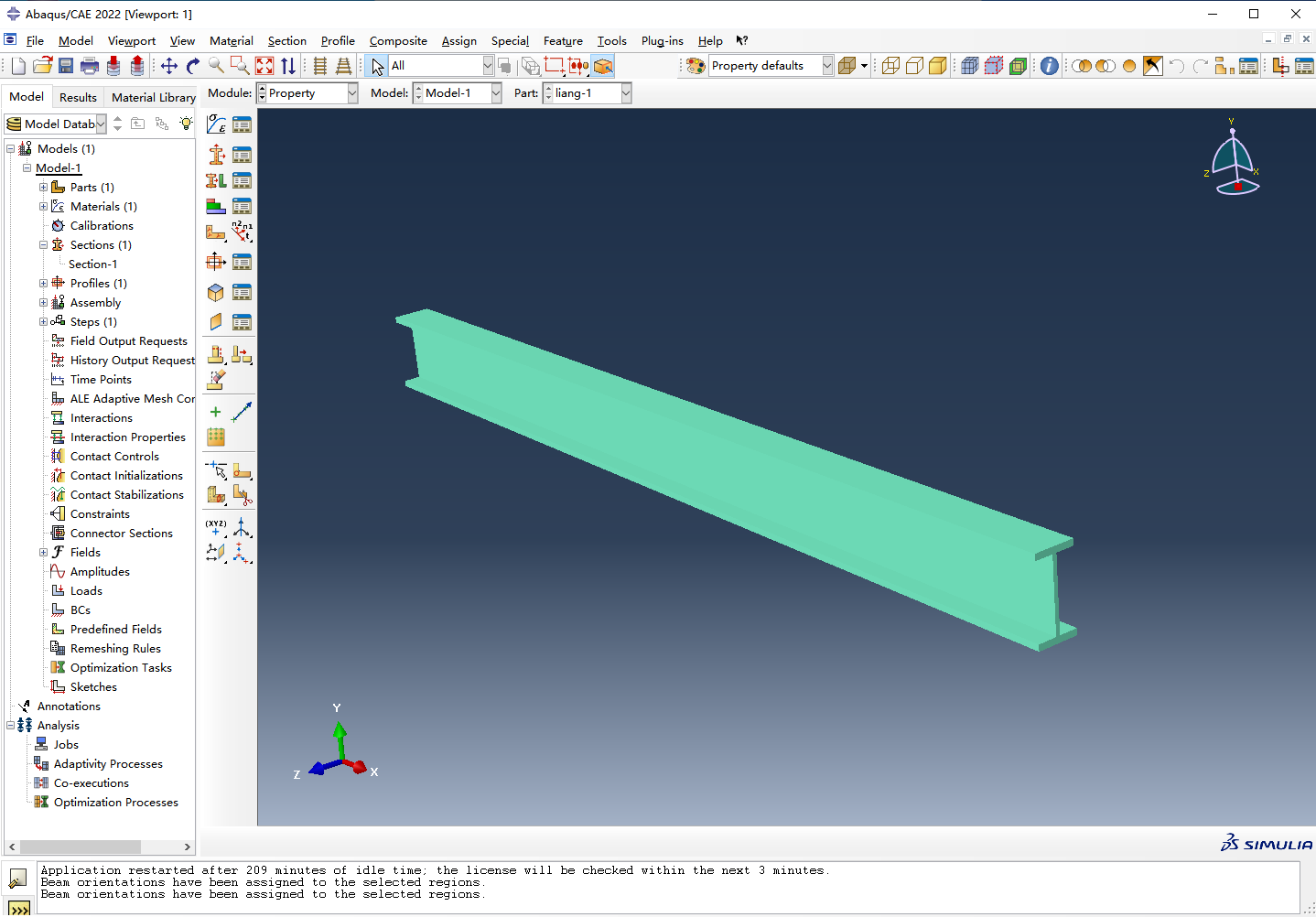Click the Auto-Fit View icon
This screenshot has width=1316, height=917.
[x=264, y=66]
